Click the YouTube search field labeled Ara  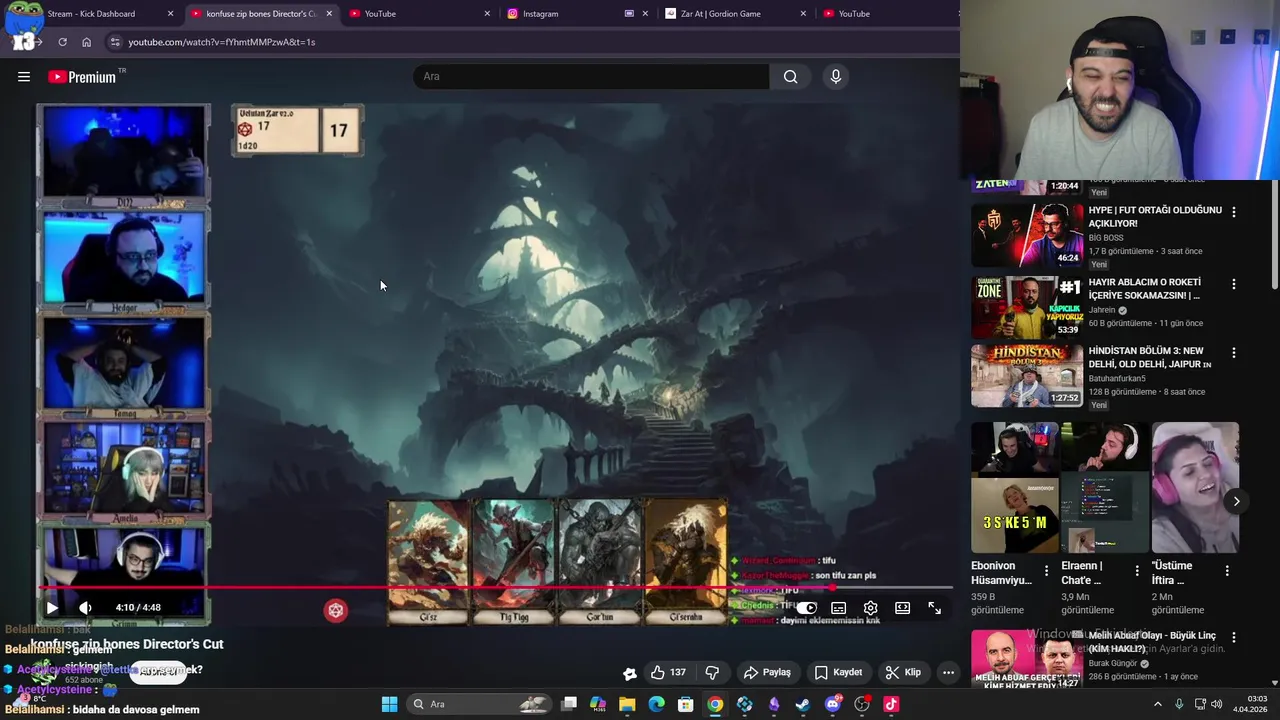(x=591, y=76)
